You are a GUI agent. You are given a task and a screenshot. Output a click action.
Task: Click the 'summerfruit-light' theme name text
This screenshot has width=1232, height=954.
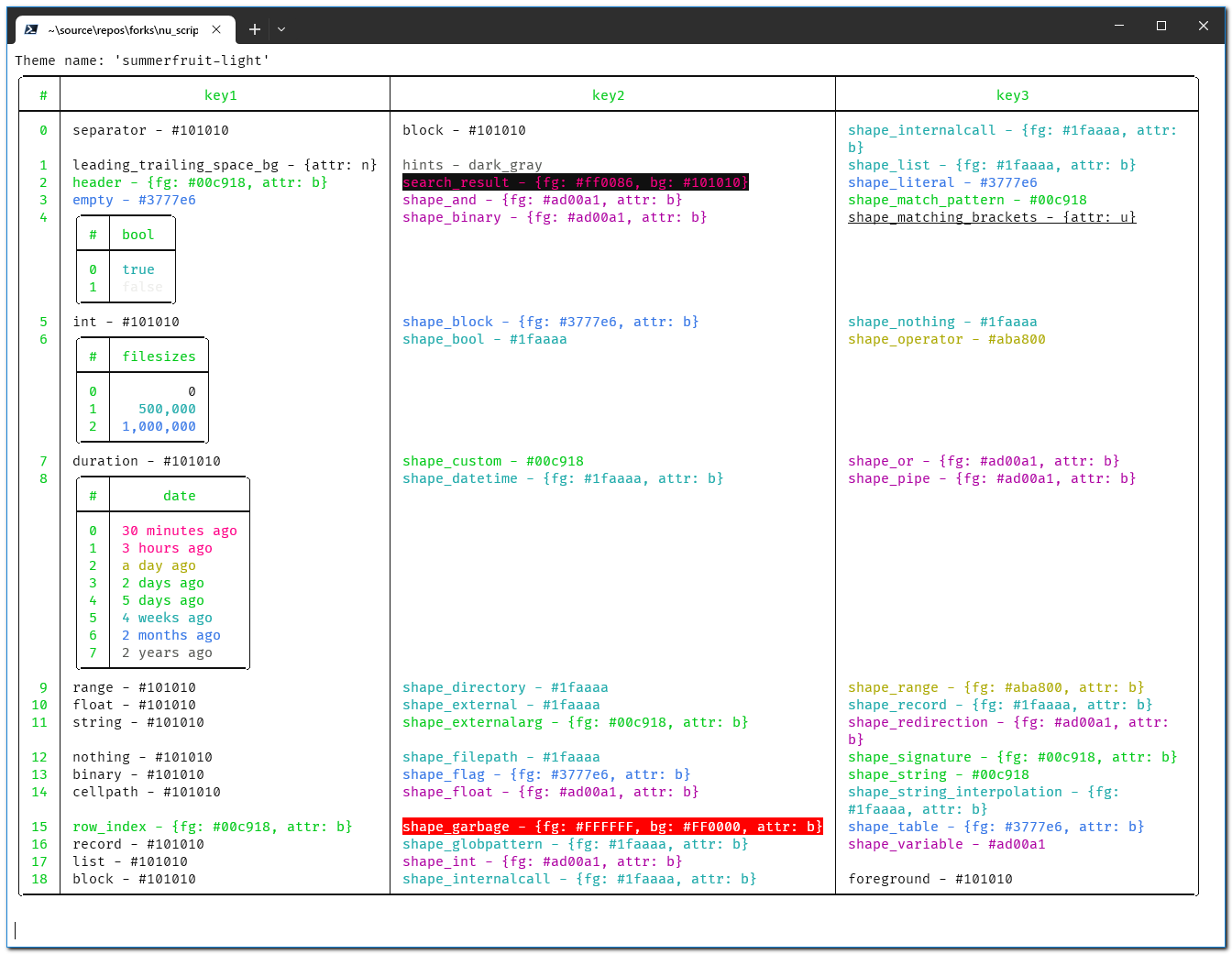click(x=192, y=60)
